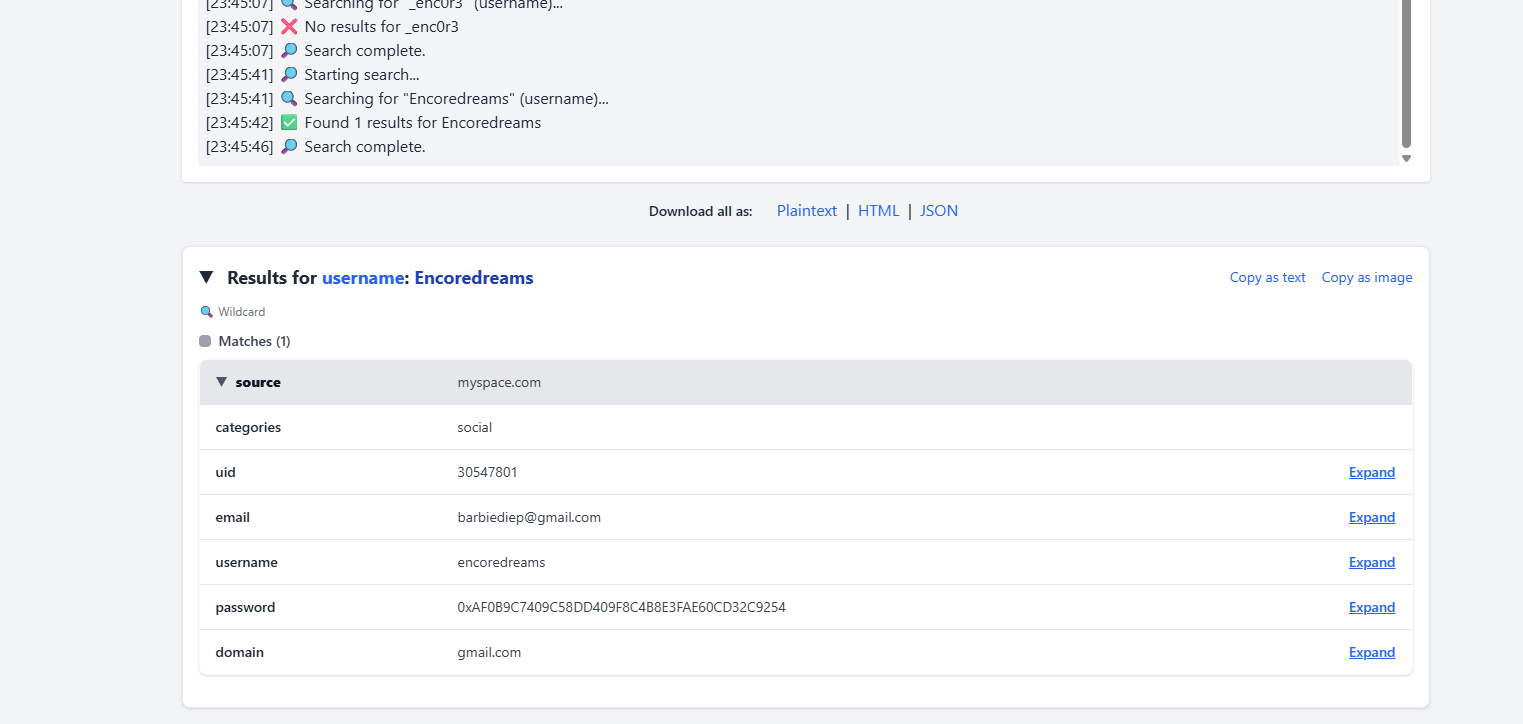The width and height of the screenshot is (1523, 724).
Task: Click the red X icon in the log
Action: click(x=289, y=27)
